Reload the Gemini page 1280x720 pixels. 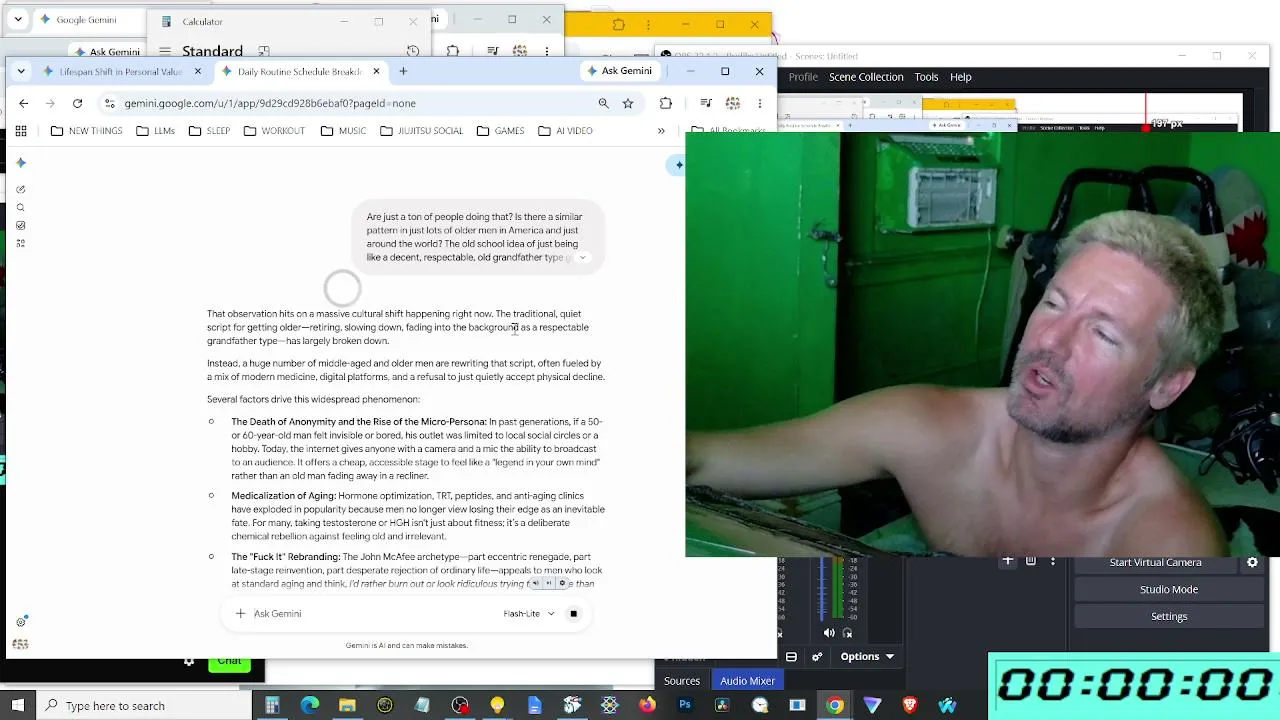(x=77, y=103)
